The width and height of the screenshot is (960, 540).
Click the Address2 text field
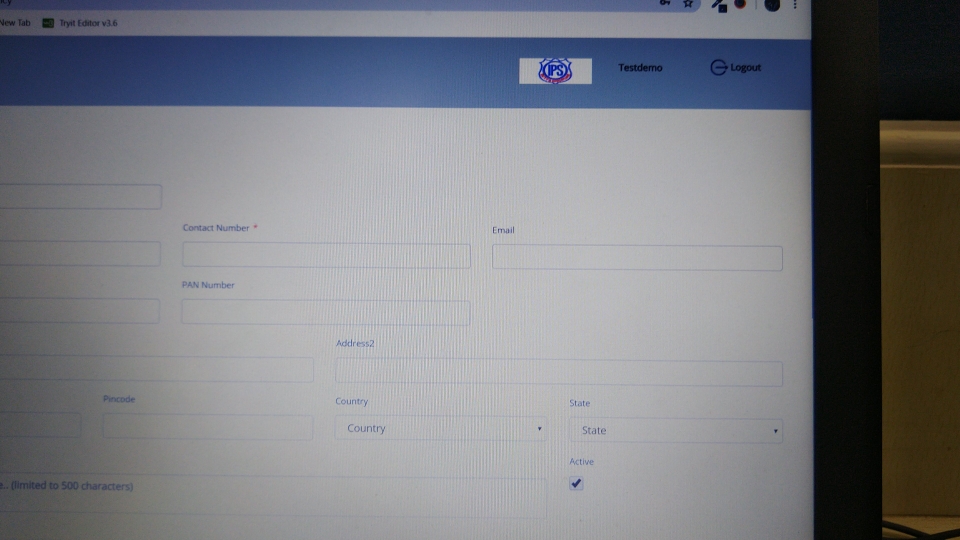pyautogui.click(x=558, y=373)
